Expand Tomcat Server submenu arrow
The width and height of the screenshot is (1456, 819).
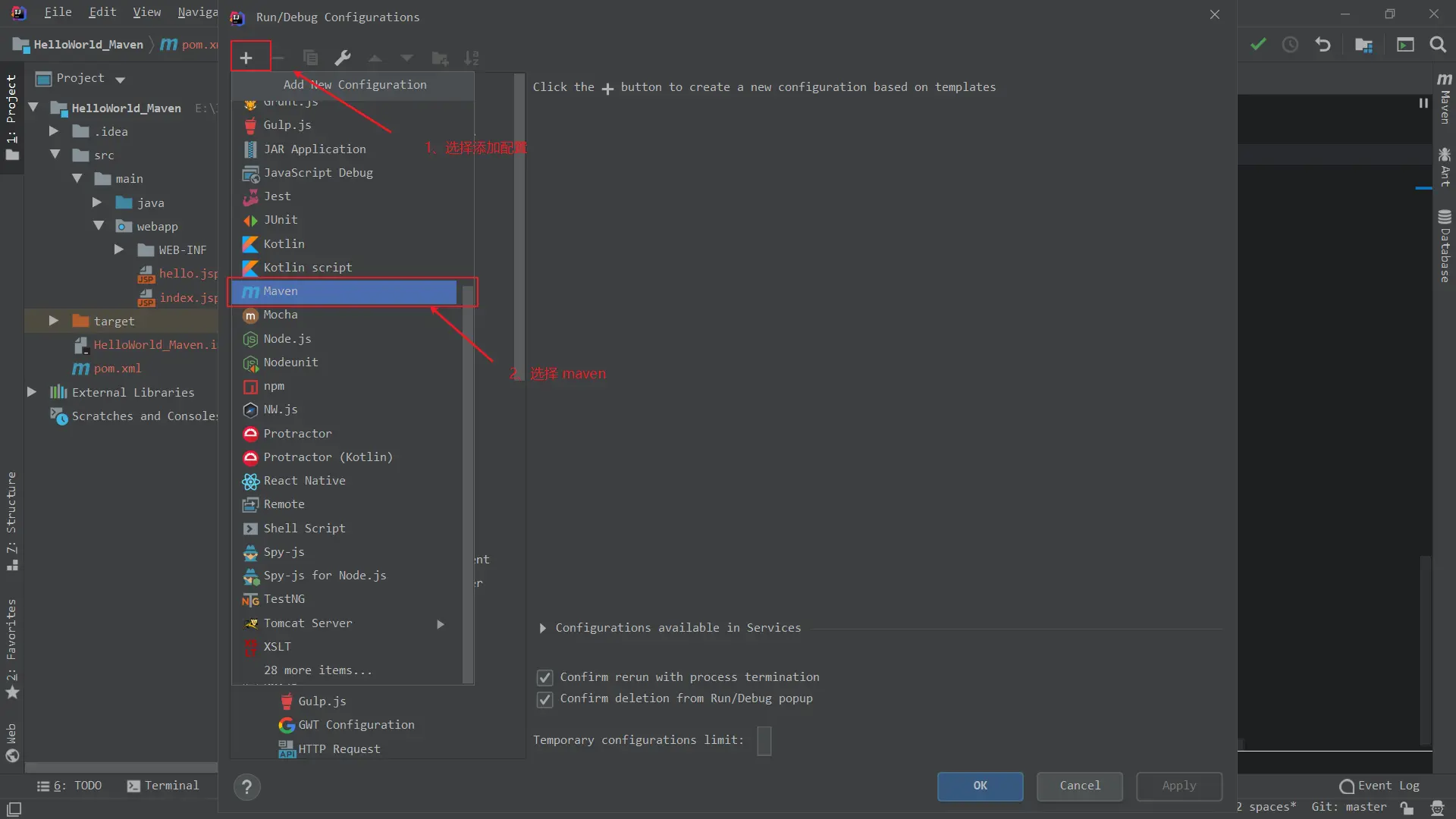[x=441, y=623]
